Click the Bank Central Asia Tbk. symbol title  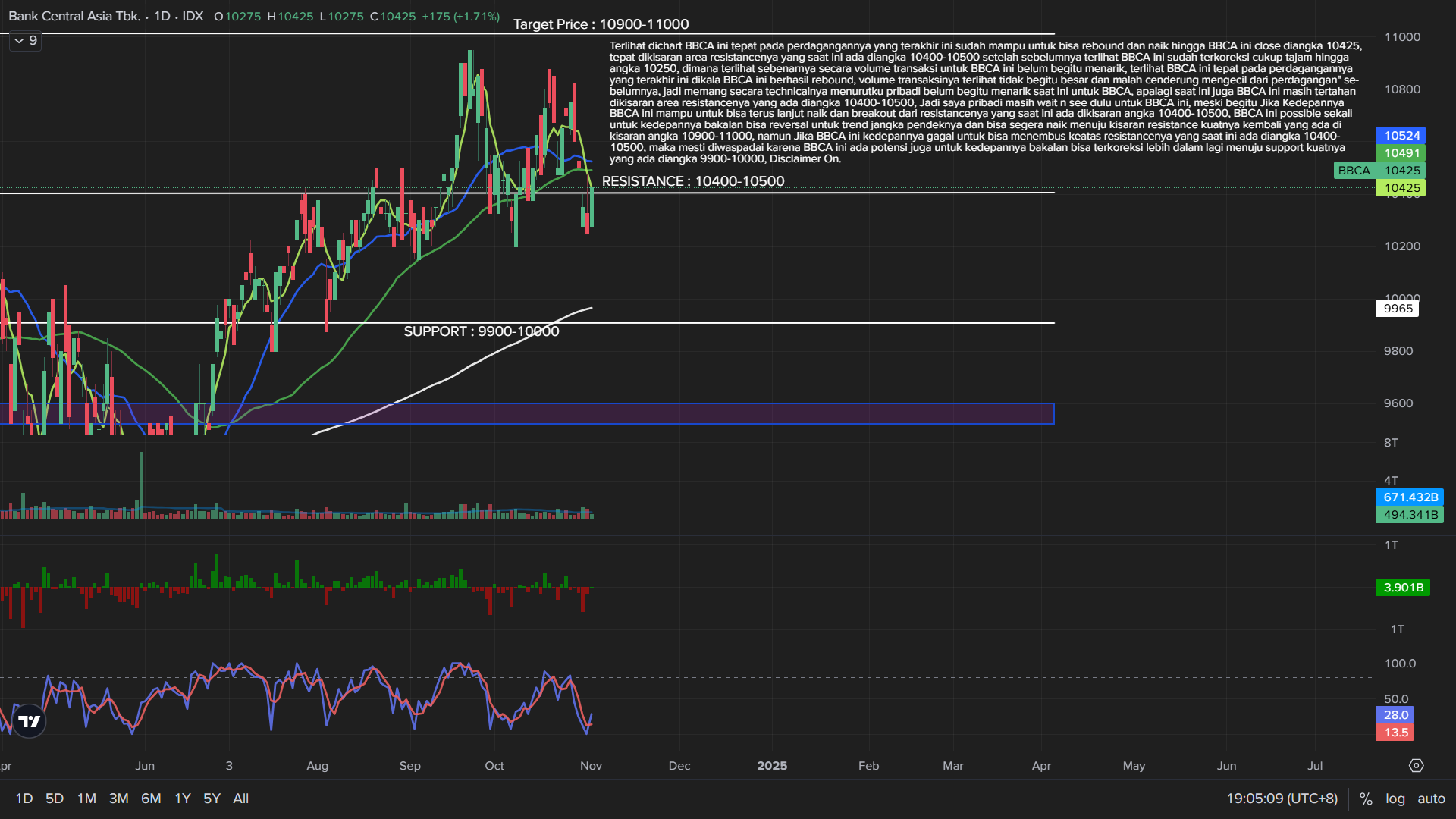(74, 16)
